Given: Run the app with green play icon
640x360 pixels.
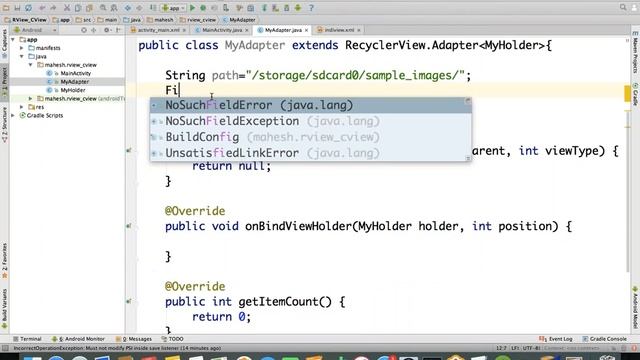Looking at the screenshot, I should tap(192, 8).
